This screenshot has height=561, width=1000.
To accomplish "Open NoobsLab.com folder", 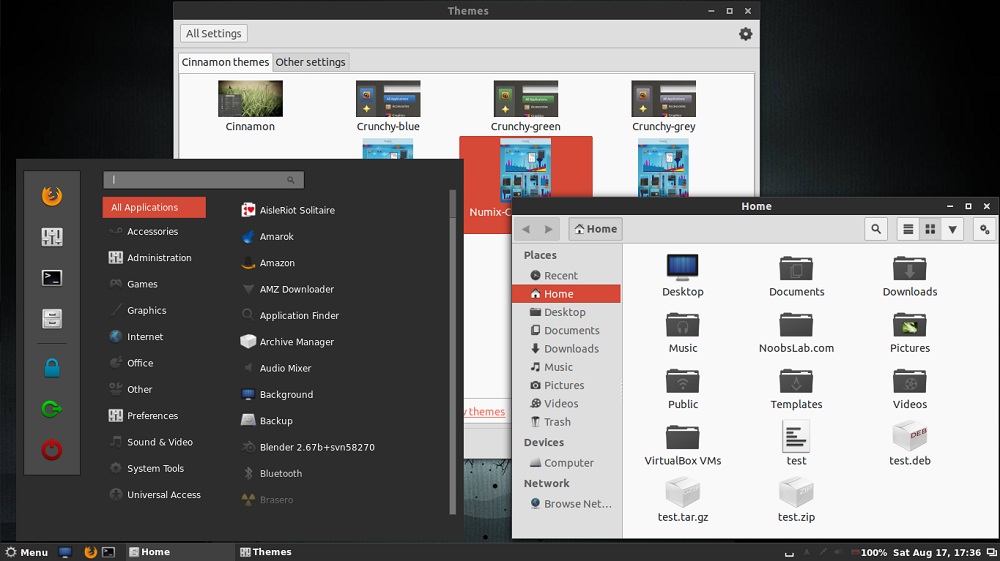I will pos(796,332).
